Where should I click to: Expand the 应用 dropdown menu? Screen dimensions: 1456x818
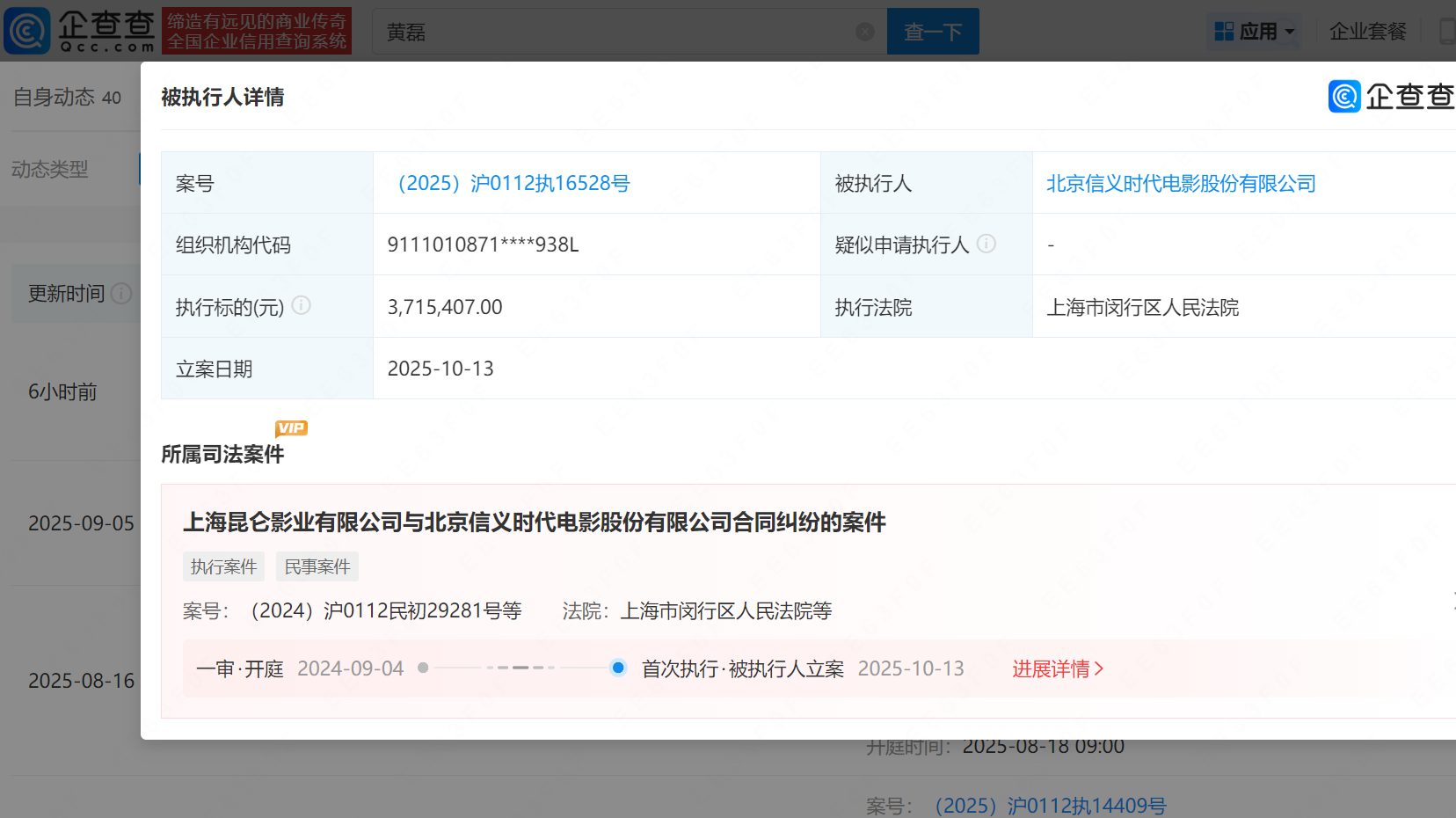1290,32
